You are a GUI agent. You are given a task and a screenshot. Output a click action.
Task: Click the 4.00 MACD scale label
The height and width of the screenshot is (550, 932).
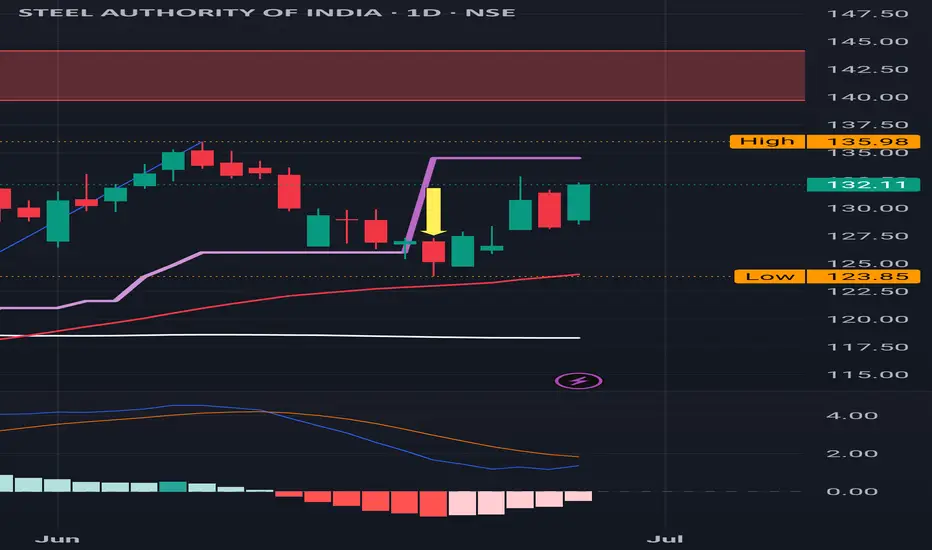click(x=852, y=416)
